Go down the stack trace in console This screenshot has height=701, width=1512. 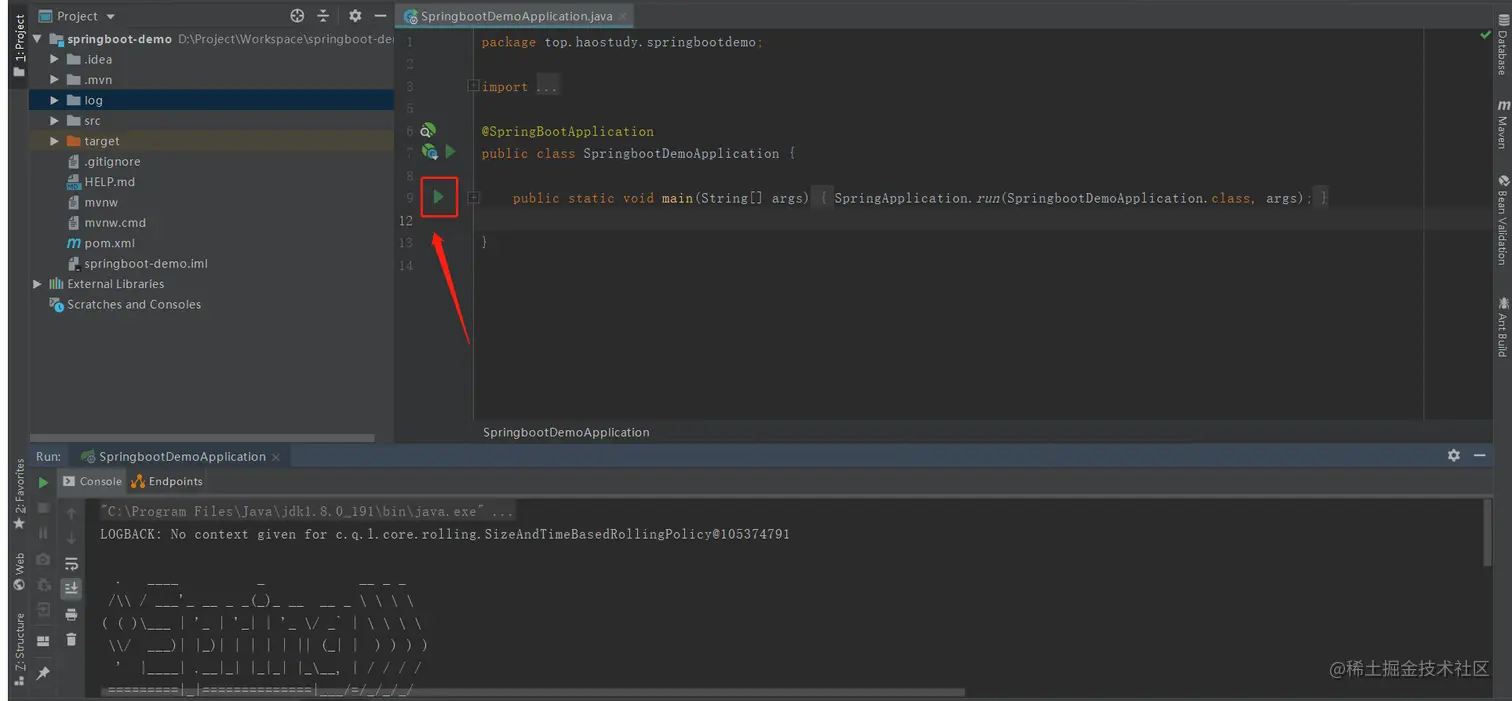[71, 538]
